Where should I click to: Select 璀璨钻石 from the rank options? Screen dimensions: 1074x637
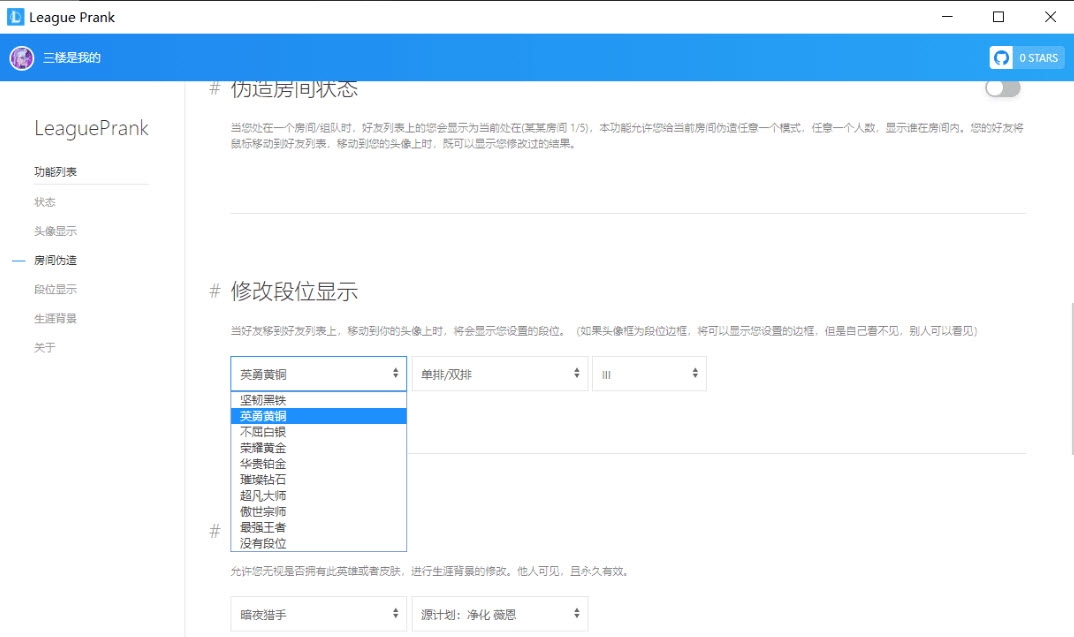[265, 479]
